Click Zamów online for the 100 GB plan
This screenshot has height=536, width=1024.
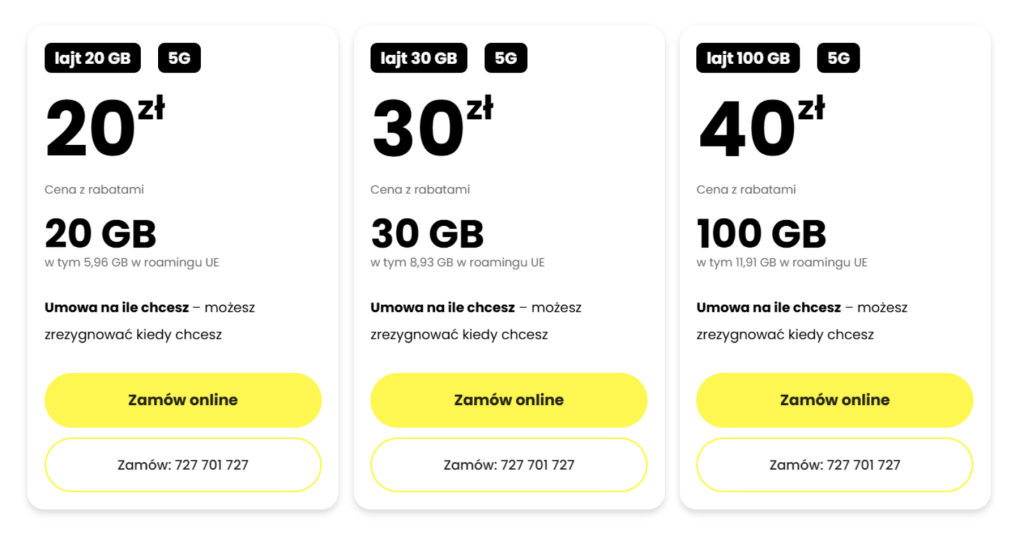coord(835,400)
